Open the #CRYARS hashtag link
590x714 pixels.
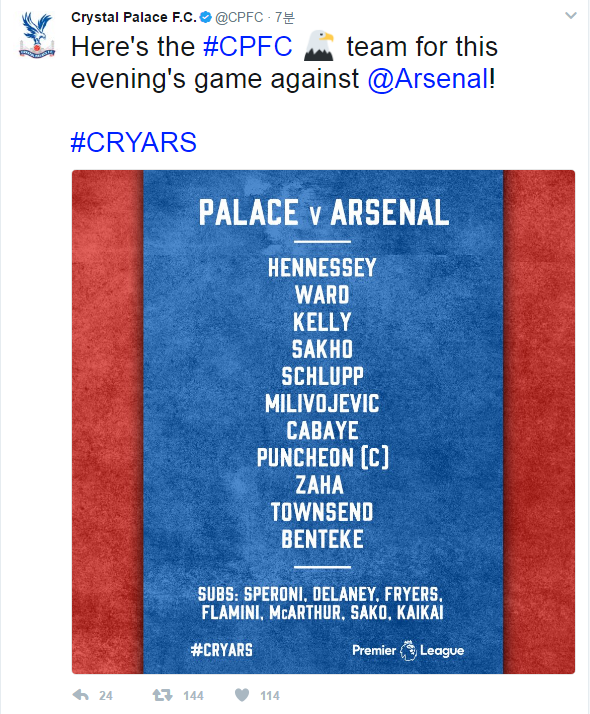click(133, 142)
